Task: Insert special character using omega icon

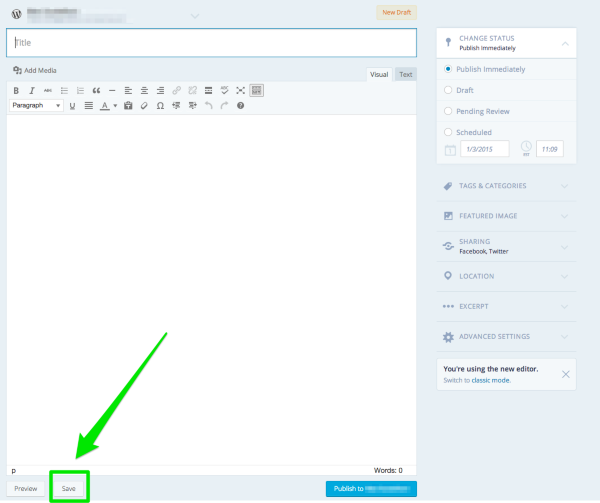Action: pos(160,105)
